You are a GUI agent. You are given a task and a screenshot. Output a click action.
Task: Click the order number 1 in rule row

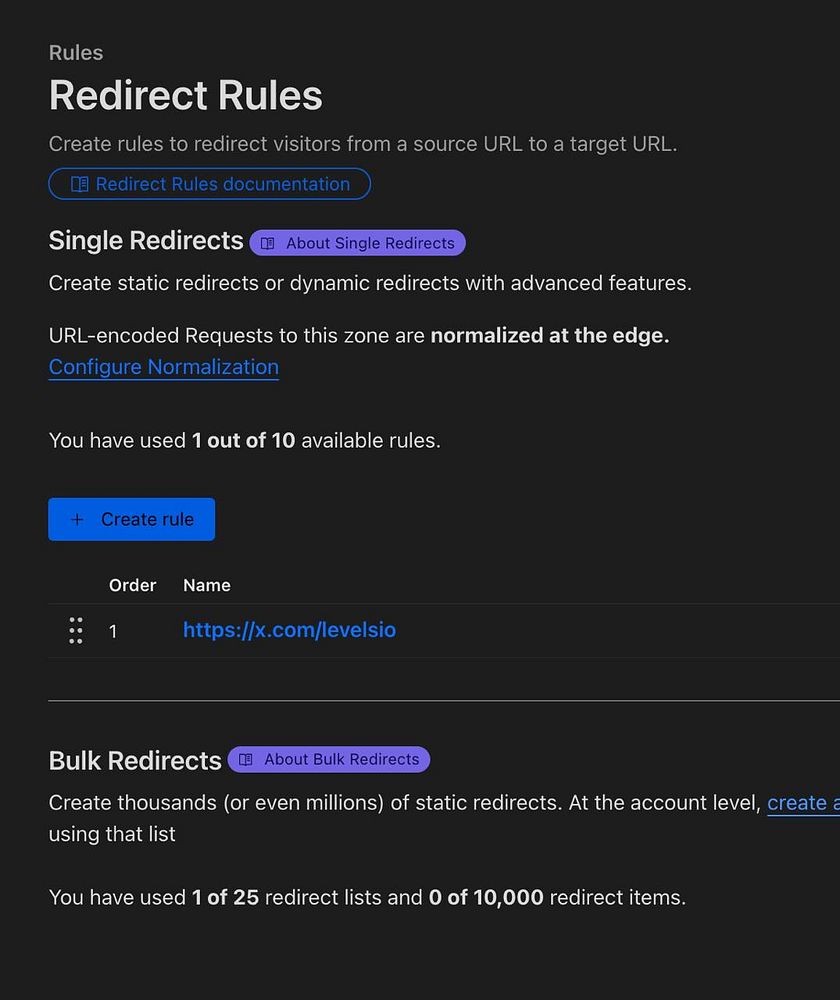pos(113,631)
